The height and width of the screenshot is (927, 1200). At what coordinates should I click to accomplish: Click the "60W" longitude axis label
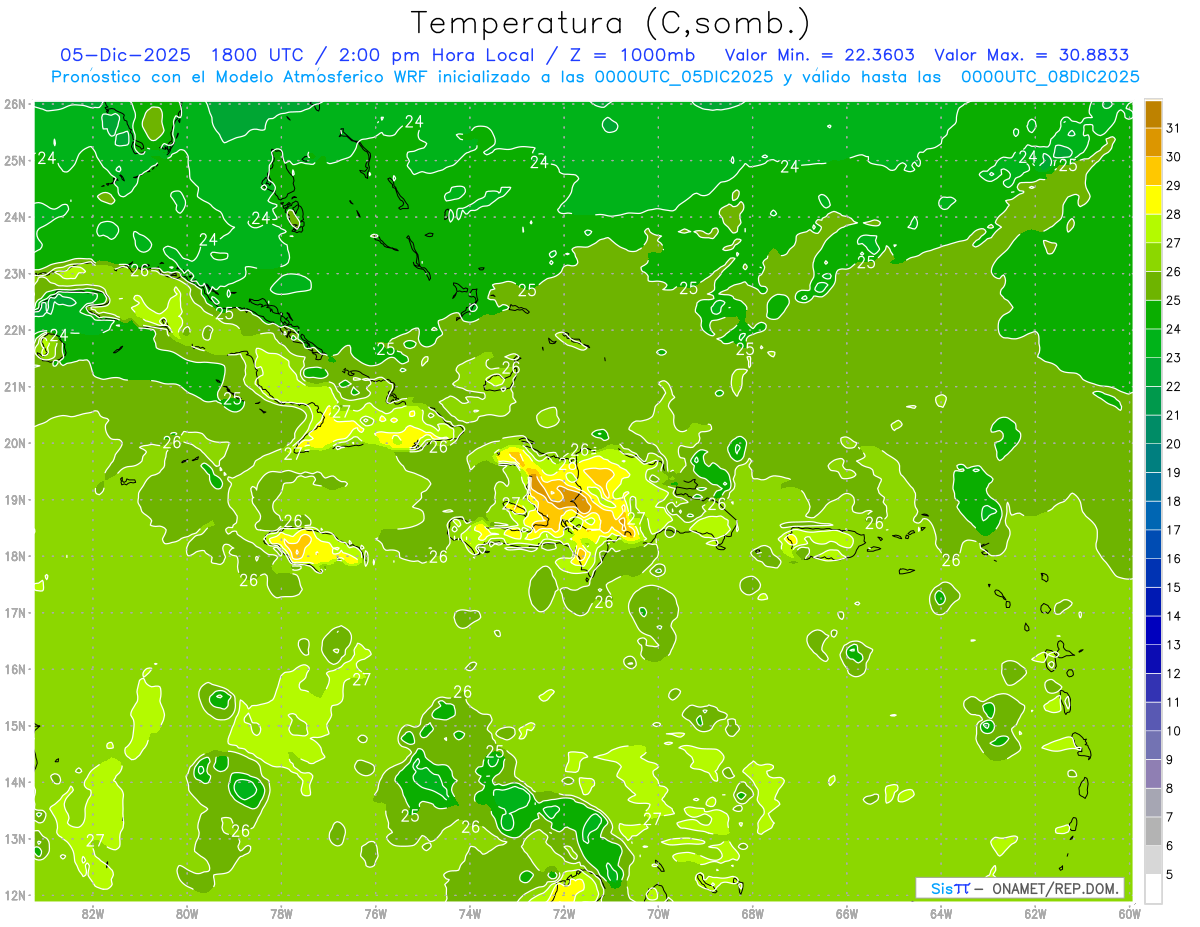[x=1129, y=913]
